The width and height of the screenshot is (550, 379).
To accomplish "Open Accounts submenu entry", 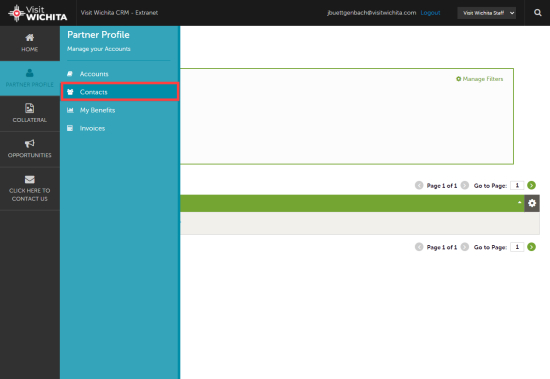I will pos(94,74).
